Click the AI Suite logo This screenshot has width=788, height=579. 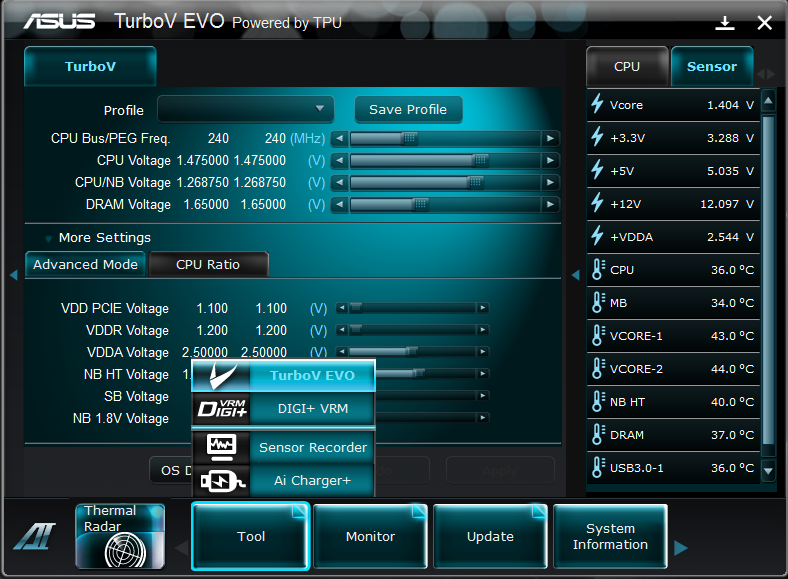34,536
